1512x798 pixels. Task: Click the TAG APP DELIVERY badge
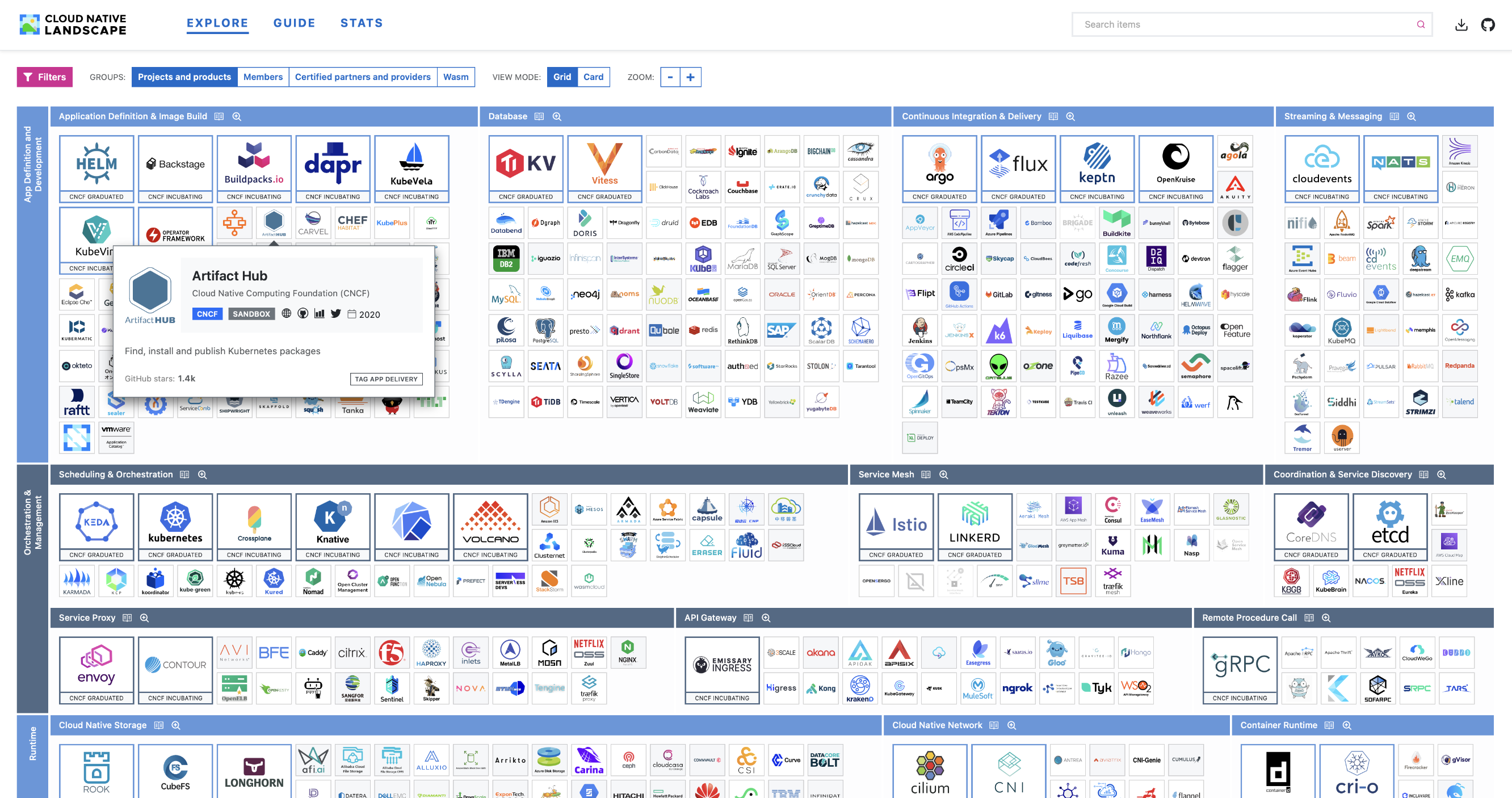pos(386,379)
